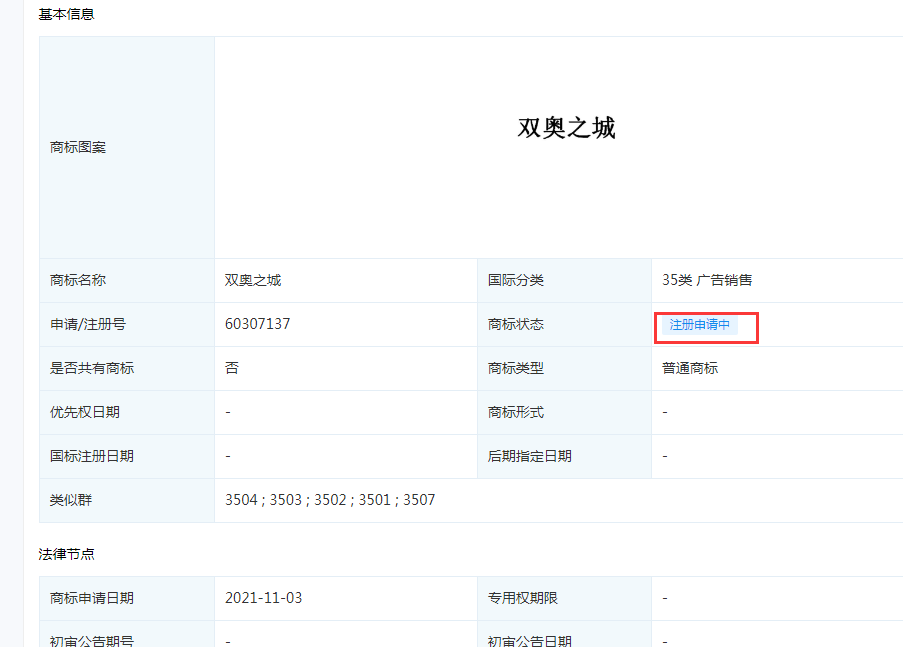
Task: Click the 注册申请中 status button
Action: pos(705,327)
